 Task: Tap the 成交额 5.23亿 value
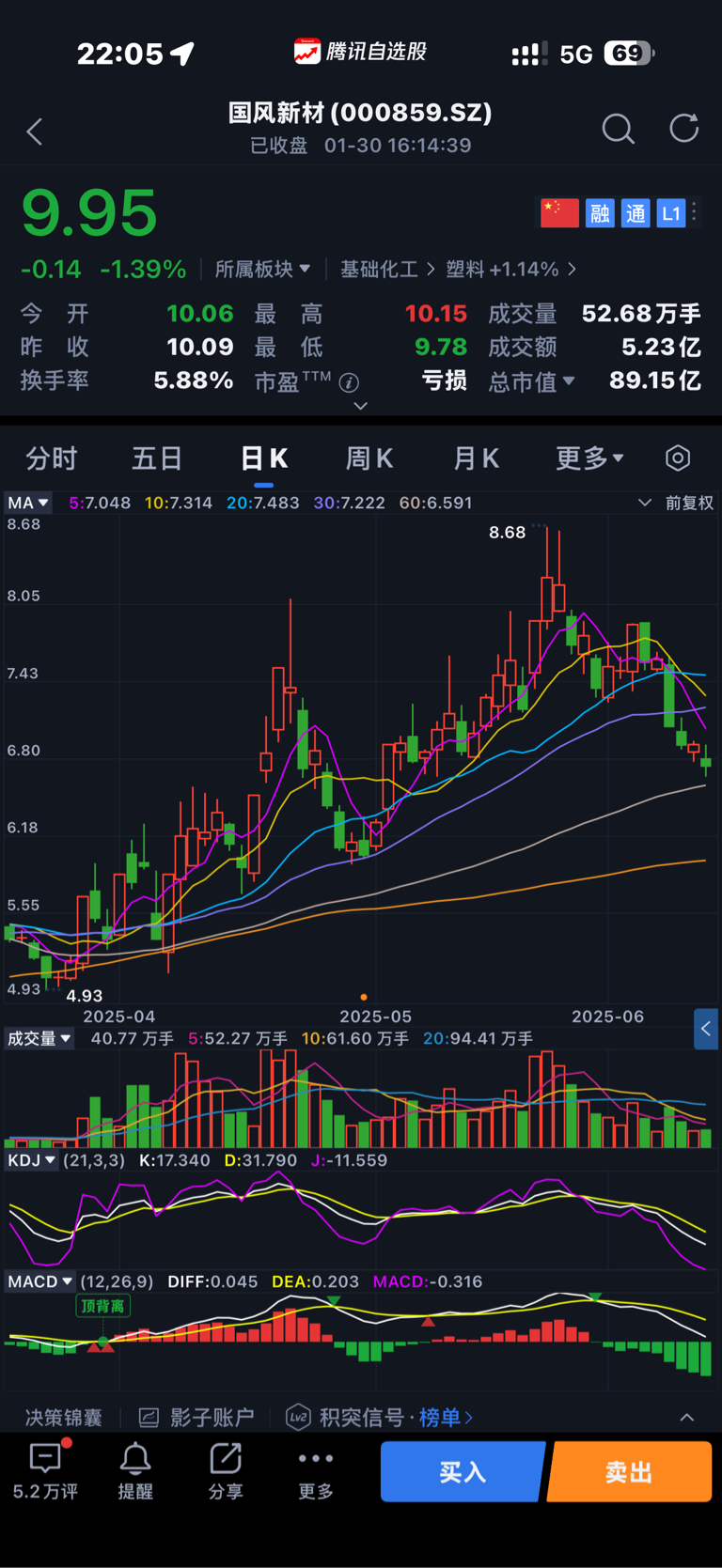(x=661, y=348)
